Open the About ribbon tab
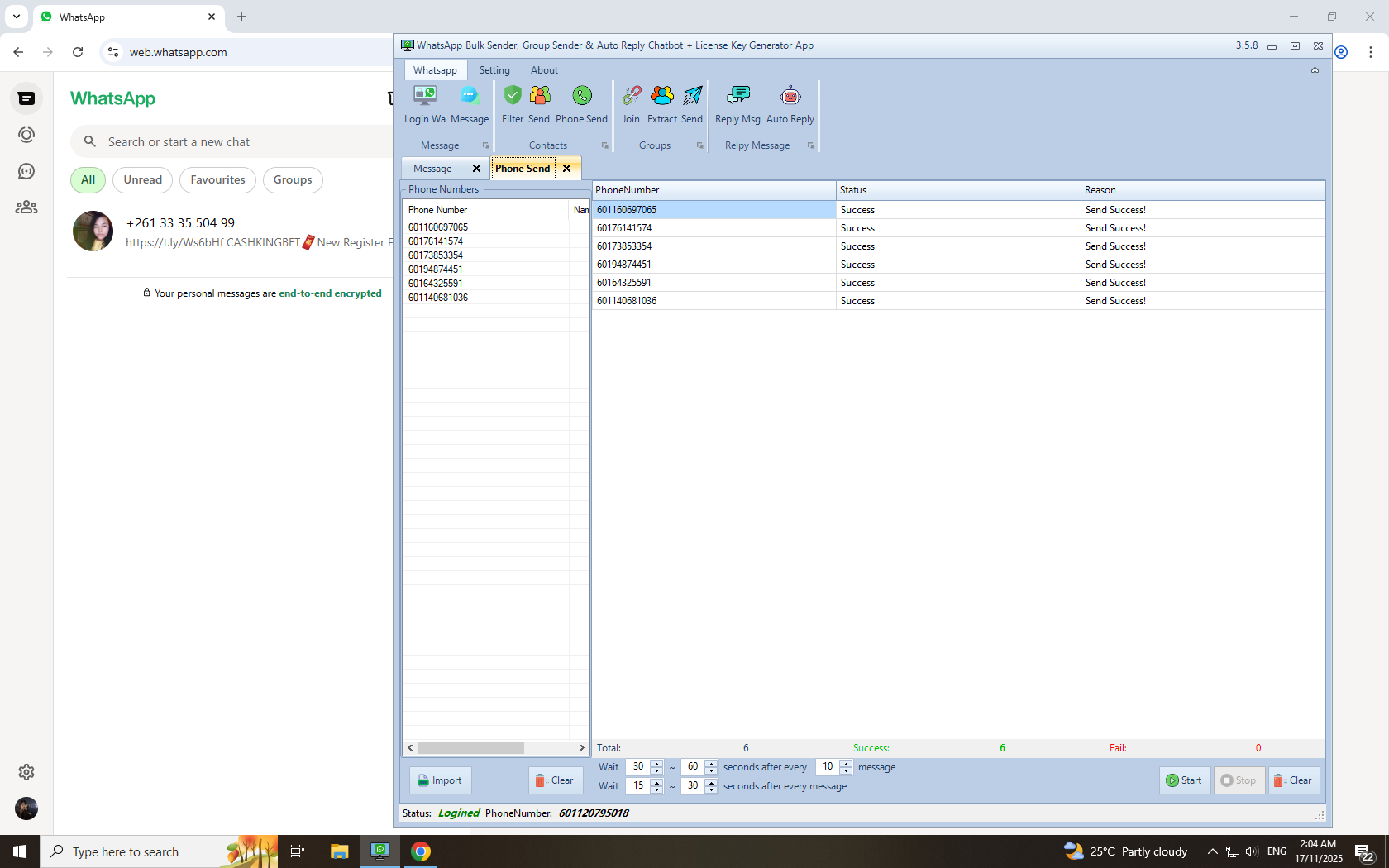Screen dimensions: 1389x868 pyautogui.click(x=544, y=70)
